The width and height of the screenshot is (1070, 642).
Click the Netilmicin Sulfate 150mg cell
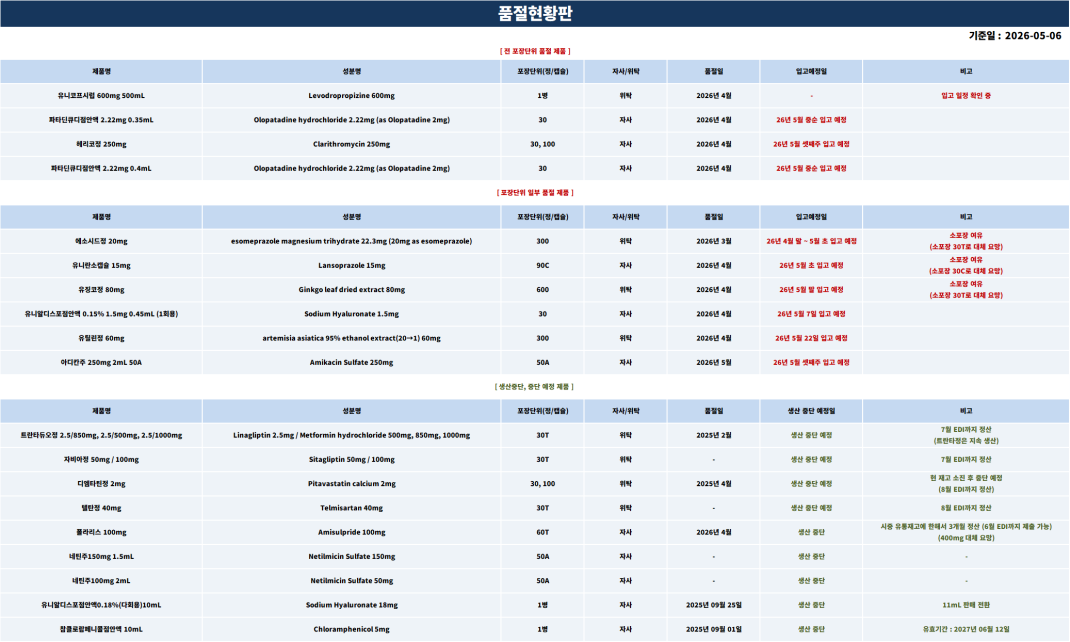(351, 557)
